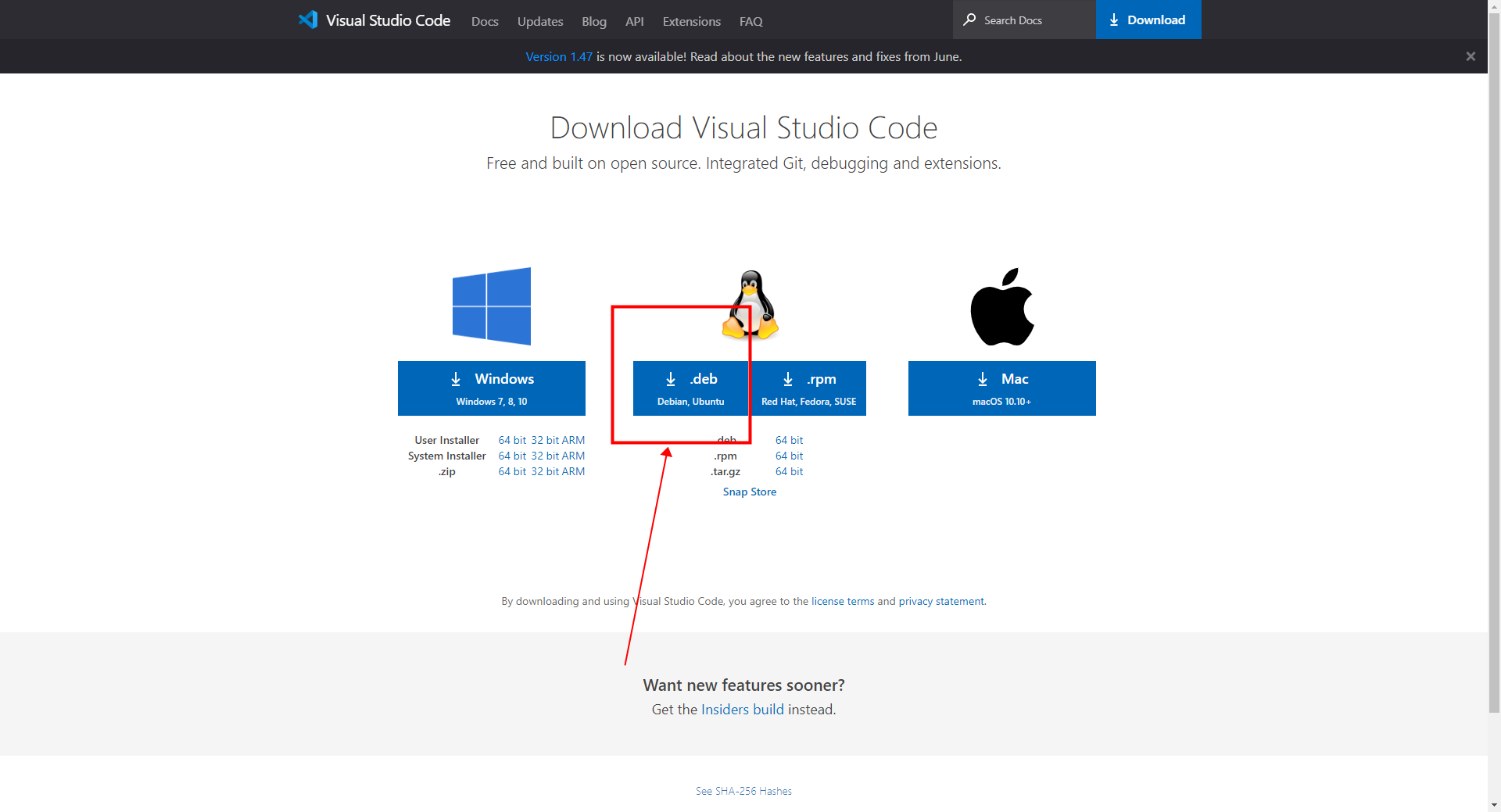
Task: Open the API page
Action: click(x=635, y=21)
